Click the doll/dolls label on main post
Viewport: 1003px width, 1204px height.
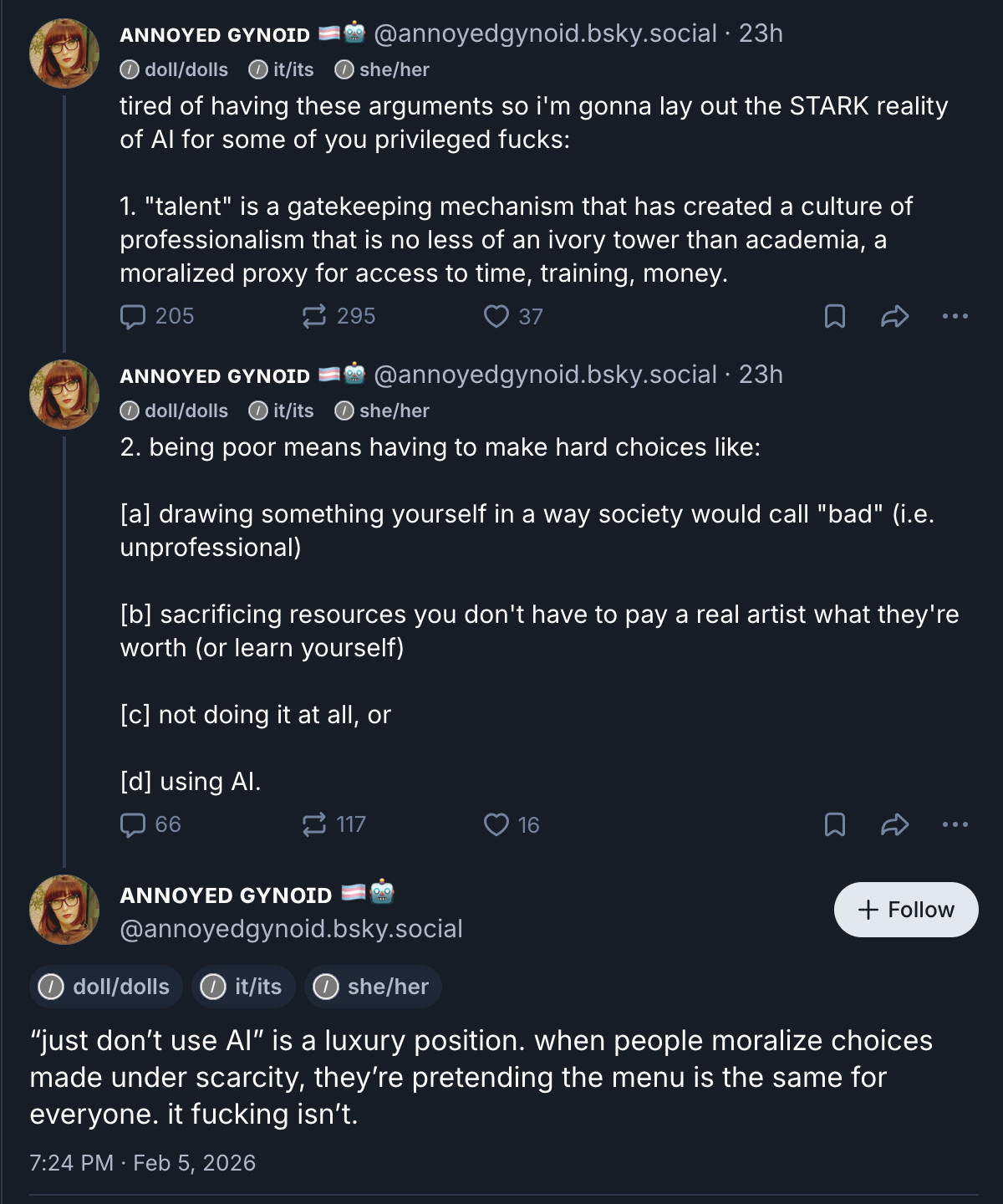point(105,987)
